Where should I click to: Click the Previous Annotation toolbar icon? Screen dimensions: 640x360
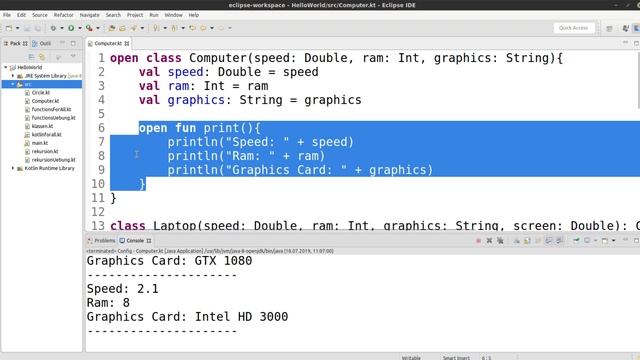(x=174, y=28)
